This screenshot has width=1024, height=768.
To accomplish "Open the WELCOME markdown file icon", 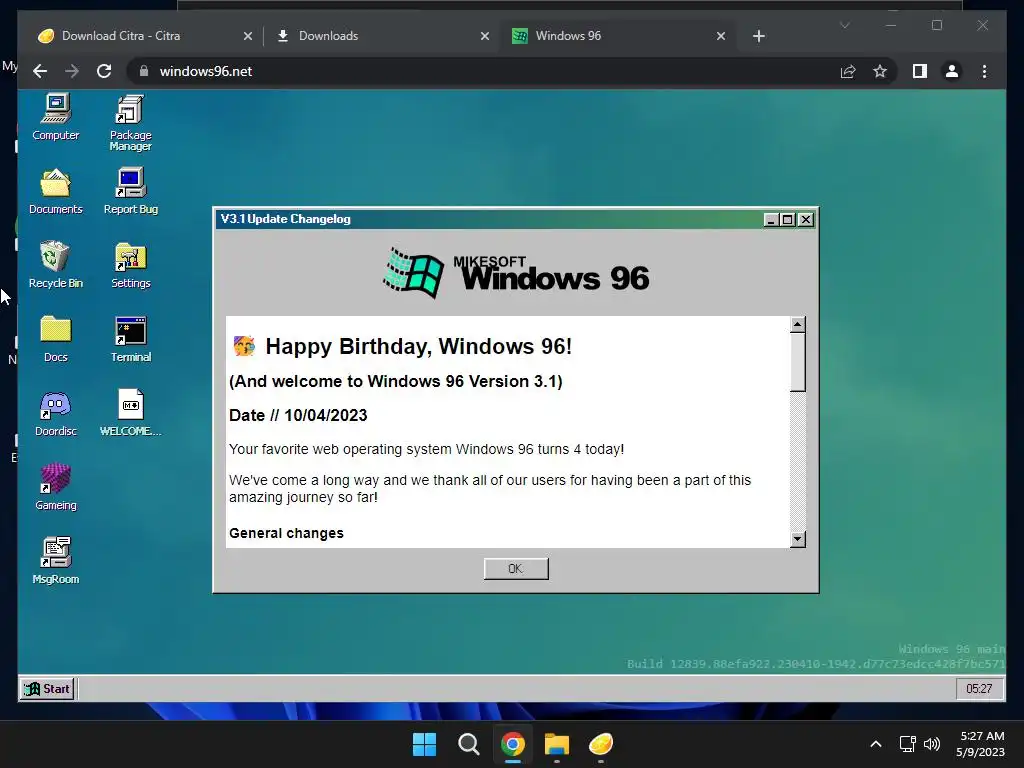I will pos(131,413).
